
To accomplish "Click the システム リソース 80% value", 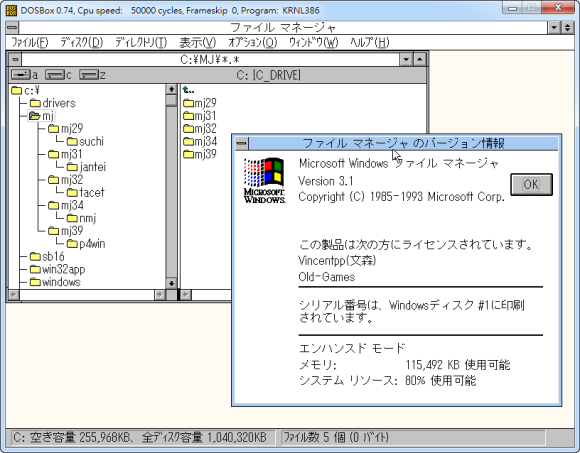I will (x=441, y=381).
